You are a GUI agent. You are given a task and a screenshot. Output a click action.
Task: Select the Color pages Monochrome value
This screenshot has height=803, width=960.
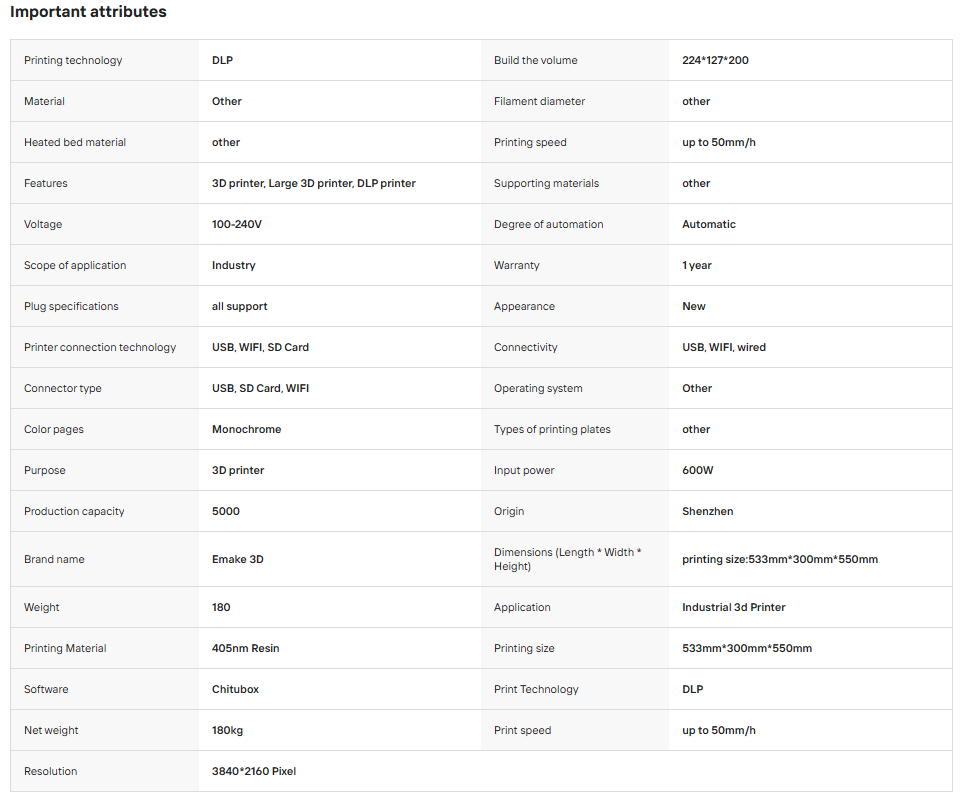pyautogui.click(x=247, y=429)
